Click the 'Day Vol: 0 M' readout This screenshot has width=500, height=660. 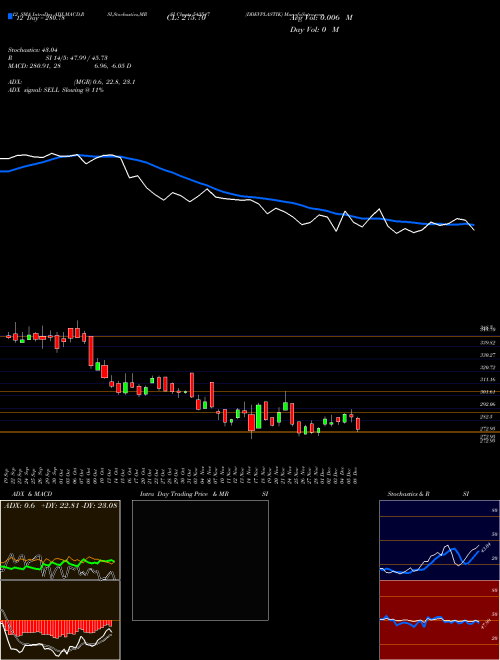(x=314, y=29)
